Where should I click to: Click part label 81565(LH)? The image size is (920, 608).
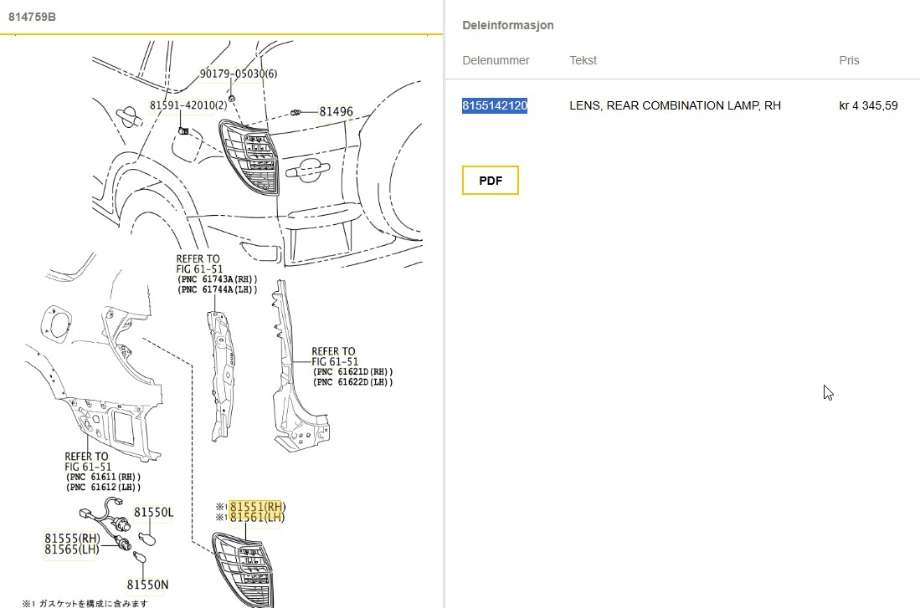click(x=72, y=549)
